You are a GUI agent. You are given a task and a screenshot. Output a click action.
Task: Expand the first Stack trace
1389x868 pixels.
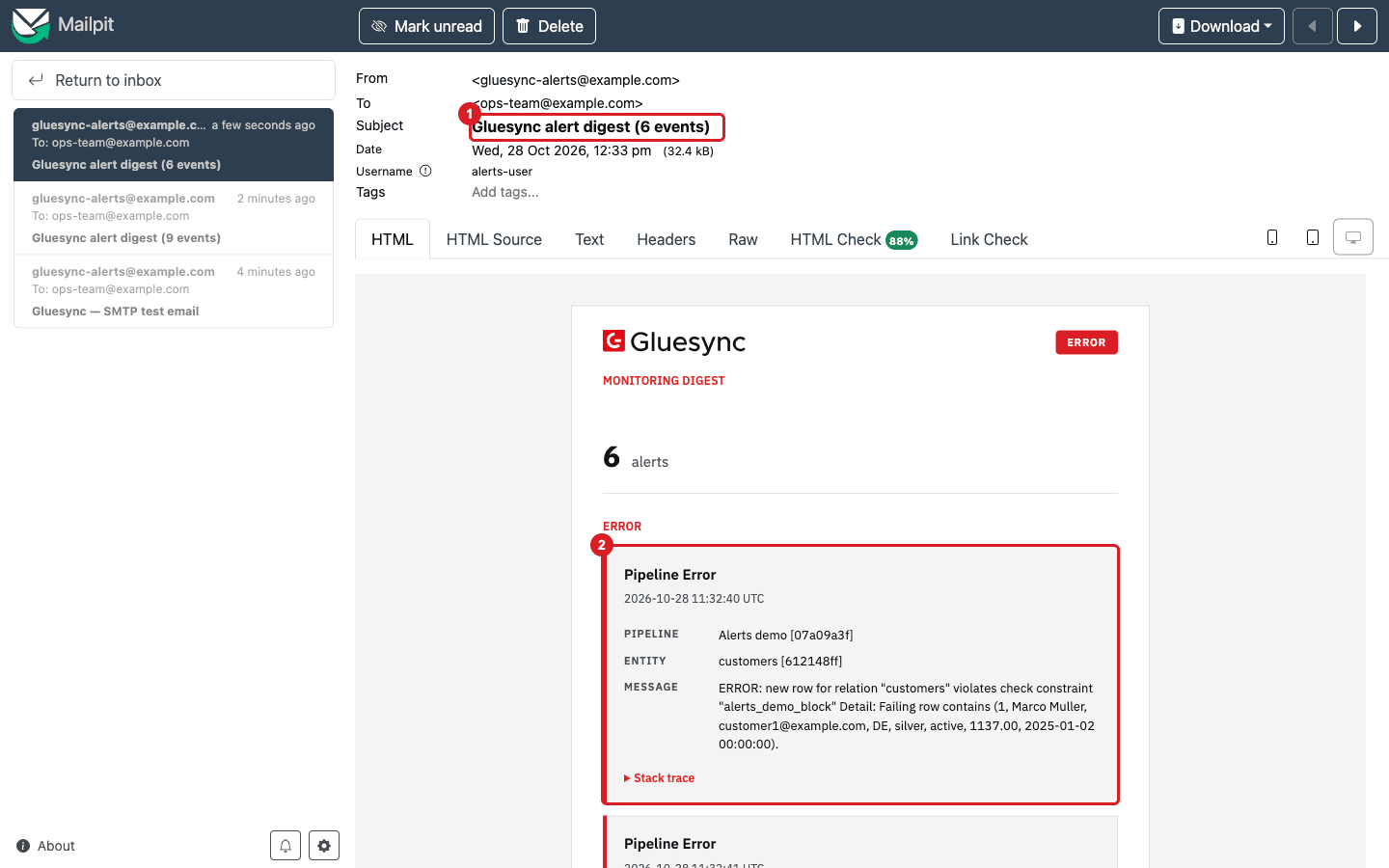pos(660,778)
